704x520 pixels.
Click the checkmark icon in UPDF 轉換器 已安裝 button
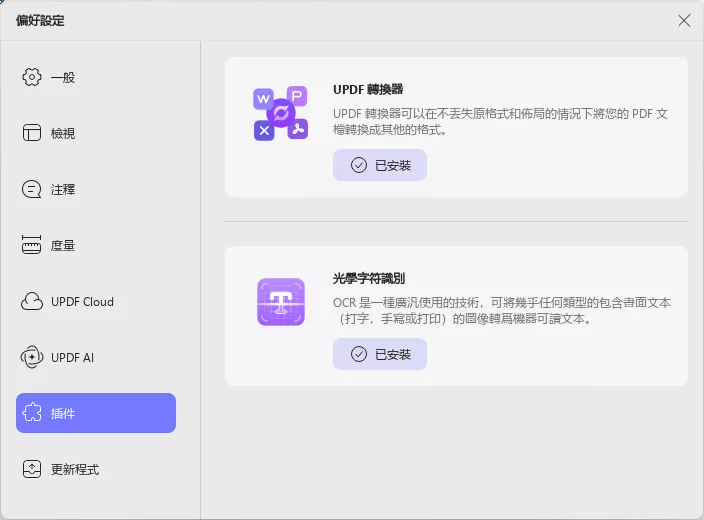(x=359, y=165)
